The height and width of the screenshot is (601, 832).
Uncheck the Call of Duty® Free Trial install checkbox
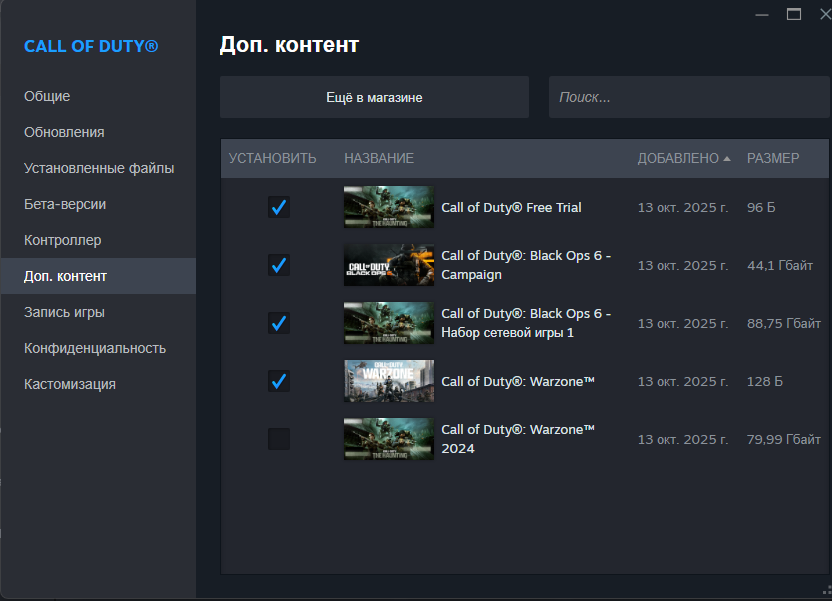[279, 207]
